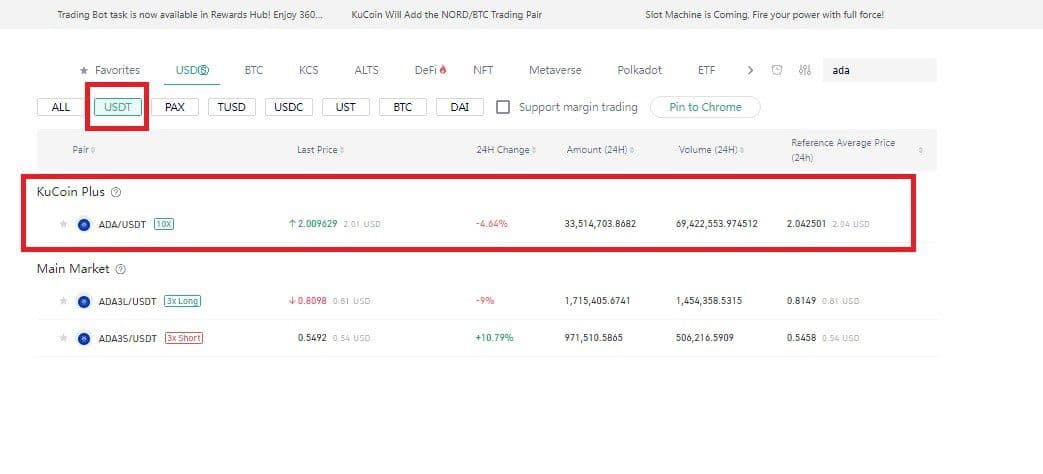Open the Metaverse market tab
Viewport: 1043px width, 474px height.
coord(555,70)
